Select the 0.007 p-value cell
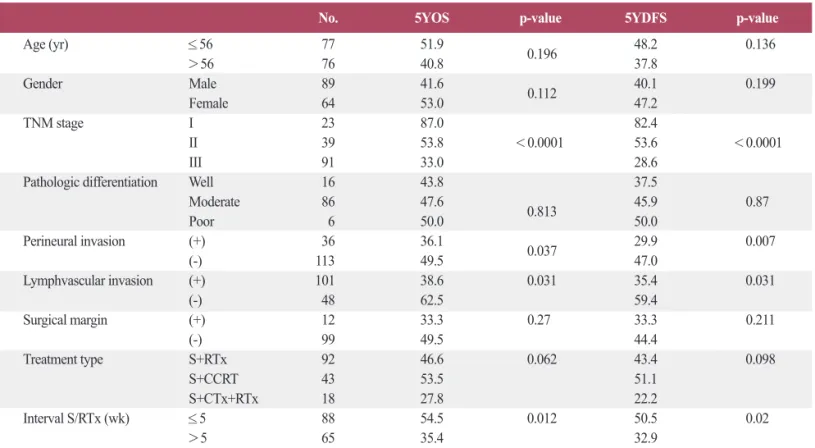The image size is (815, 448). [760, 241]
